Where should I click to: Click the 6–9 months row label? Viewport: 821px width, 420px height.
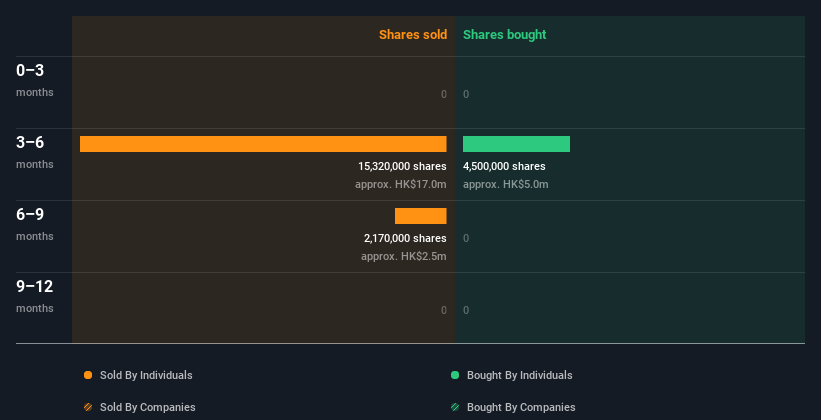35,224
